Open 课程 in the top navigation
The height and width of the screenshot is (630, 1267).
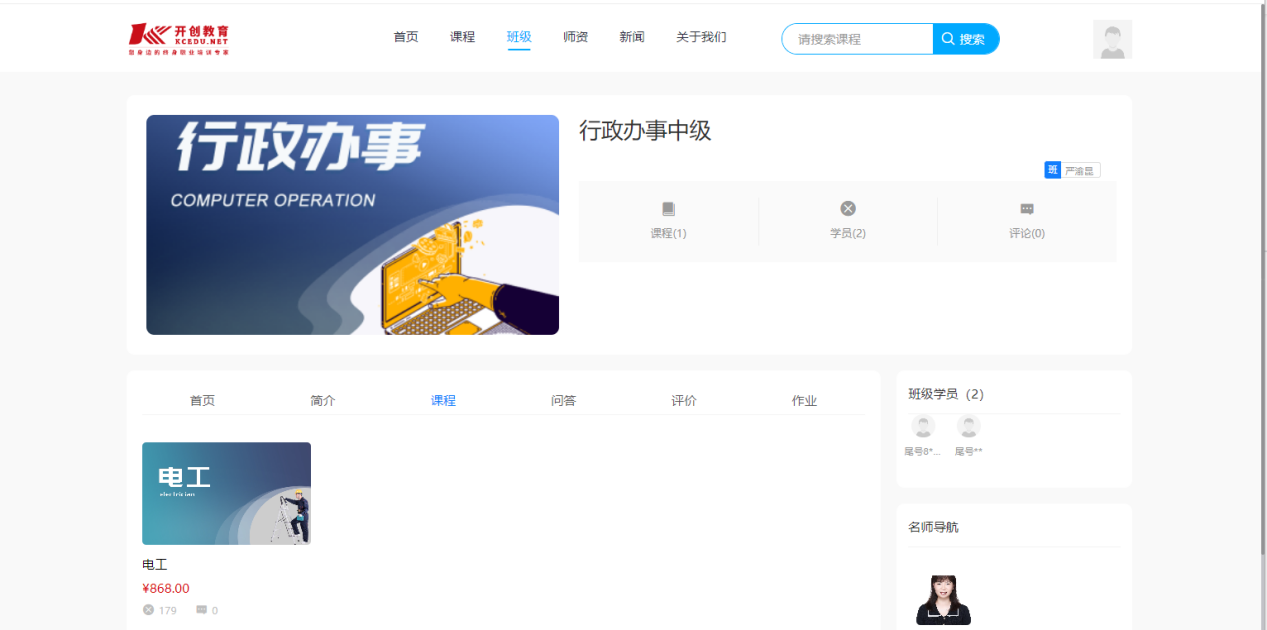(462, 37)
